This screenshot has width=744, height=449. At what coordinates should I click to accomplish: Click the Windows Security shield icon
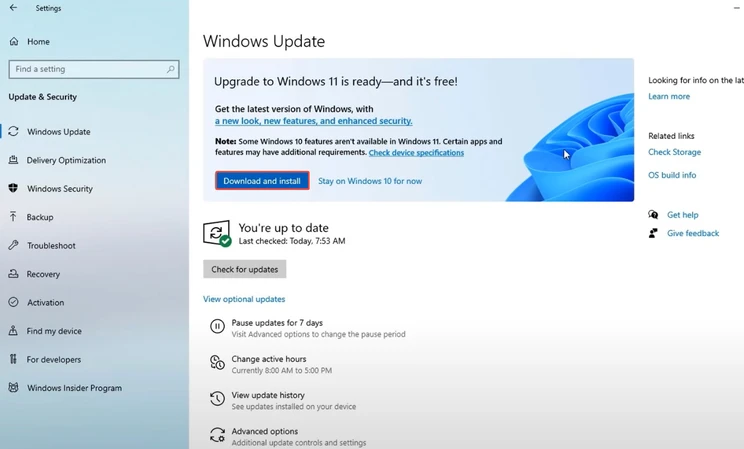click(13, 188)
